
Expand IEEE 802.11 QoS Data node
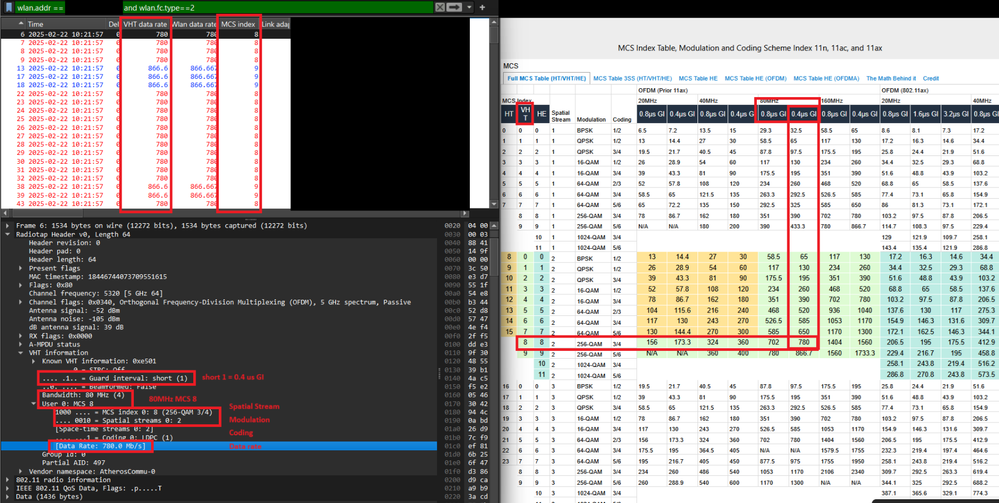coord(7,487)
